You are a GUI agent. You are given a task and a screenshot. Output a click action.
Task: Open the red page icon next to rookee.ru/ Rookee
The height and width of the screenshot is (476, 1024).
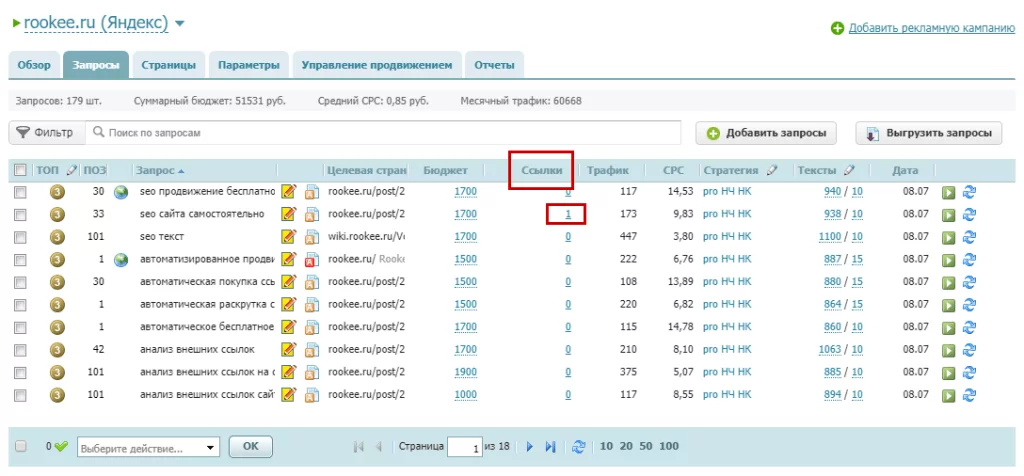(312, 259)
